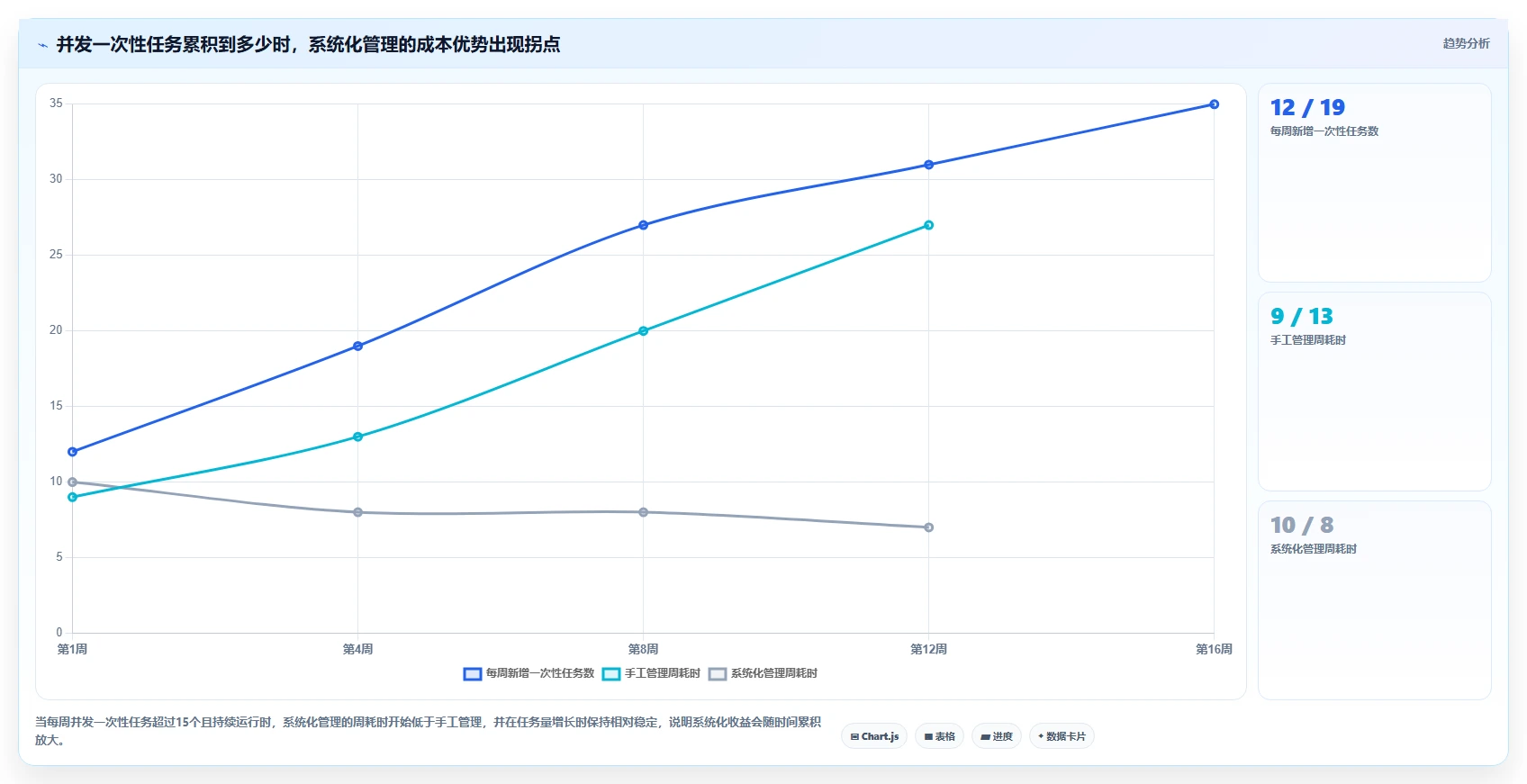Click the x-axis label 第12周
Image resolution: width=1527 pixels, height=784 pixels.
click(929, 649)
